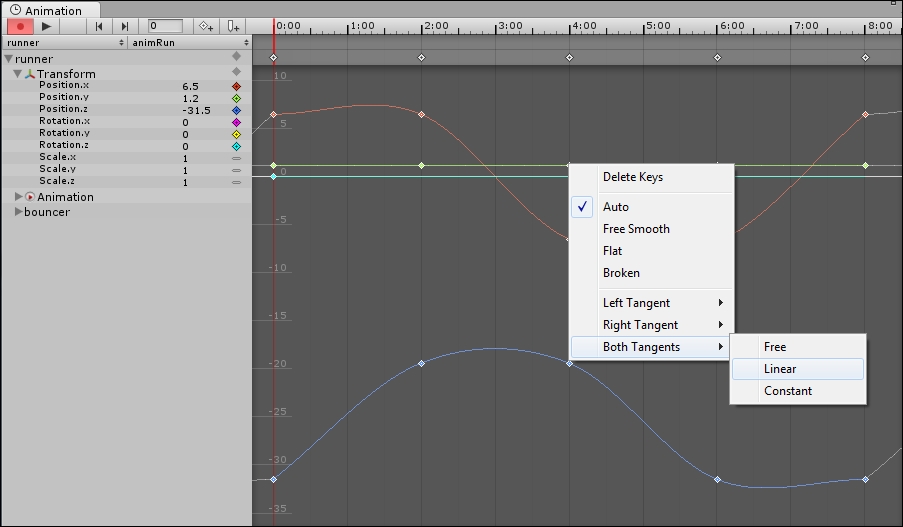This screenshot has width=903, height=527.
Task: Click the Position.z value -31.5
Action: coord(196,111)
